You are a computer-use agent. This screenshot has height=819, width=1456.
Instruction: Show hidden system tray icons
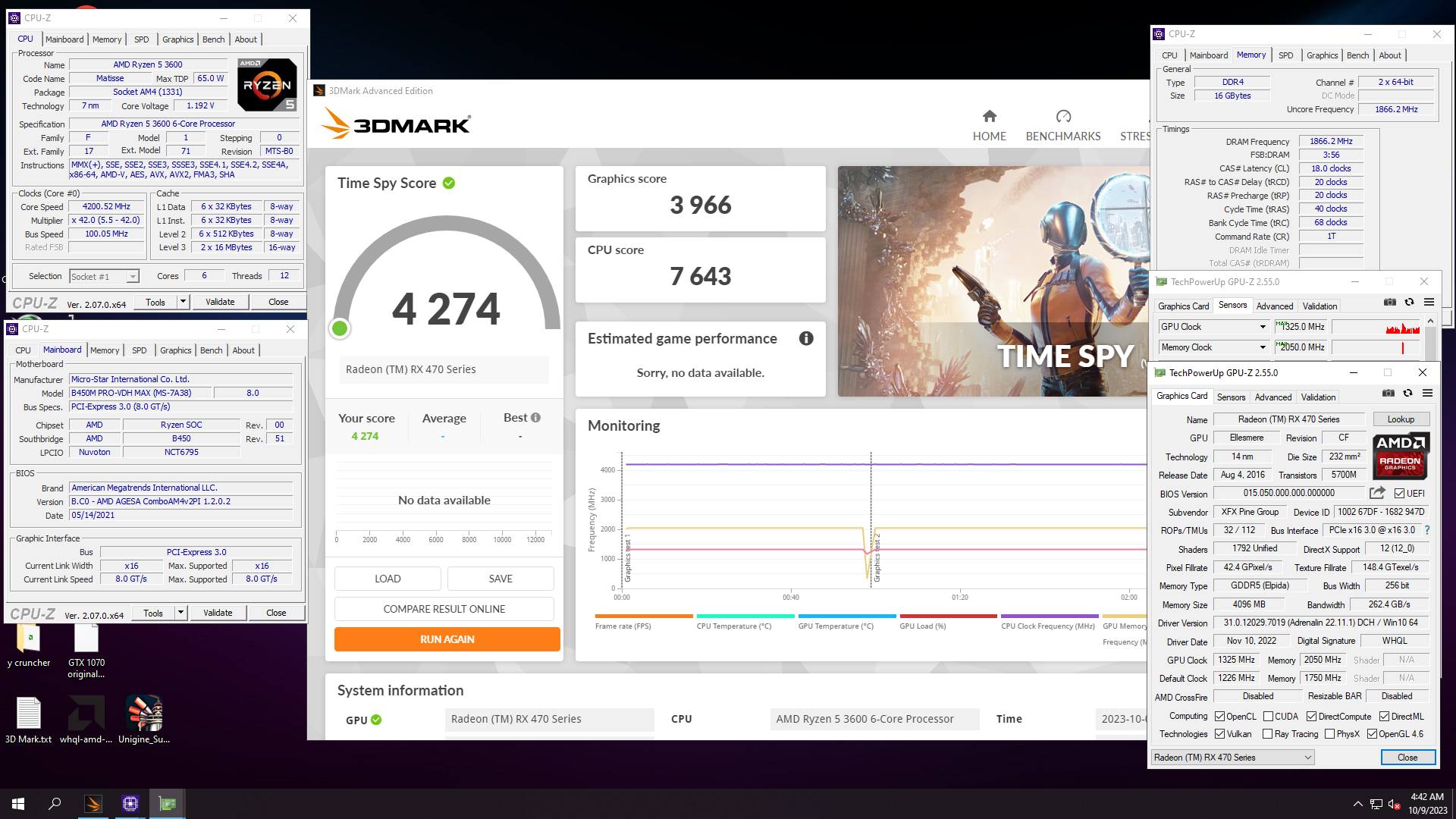[1357, 804]
